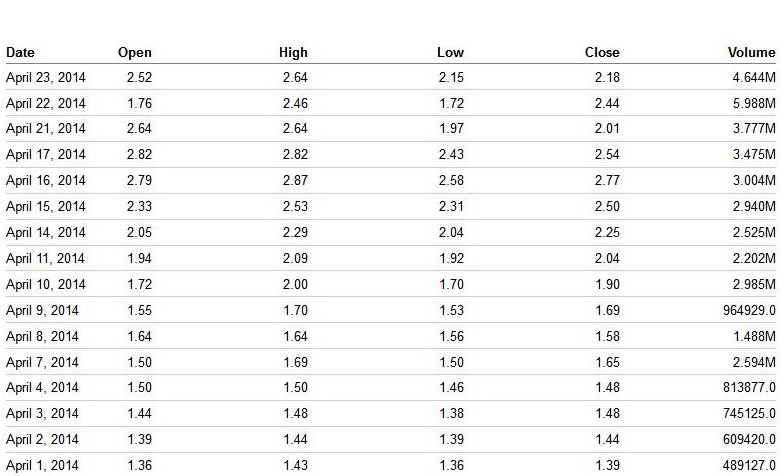This screenshot has width=781, height=476.
Task: Click the 5.988M volume value
Action: click(754, 103)
